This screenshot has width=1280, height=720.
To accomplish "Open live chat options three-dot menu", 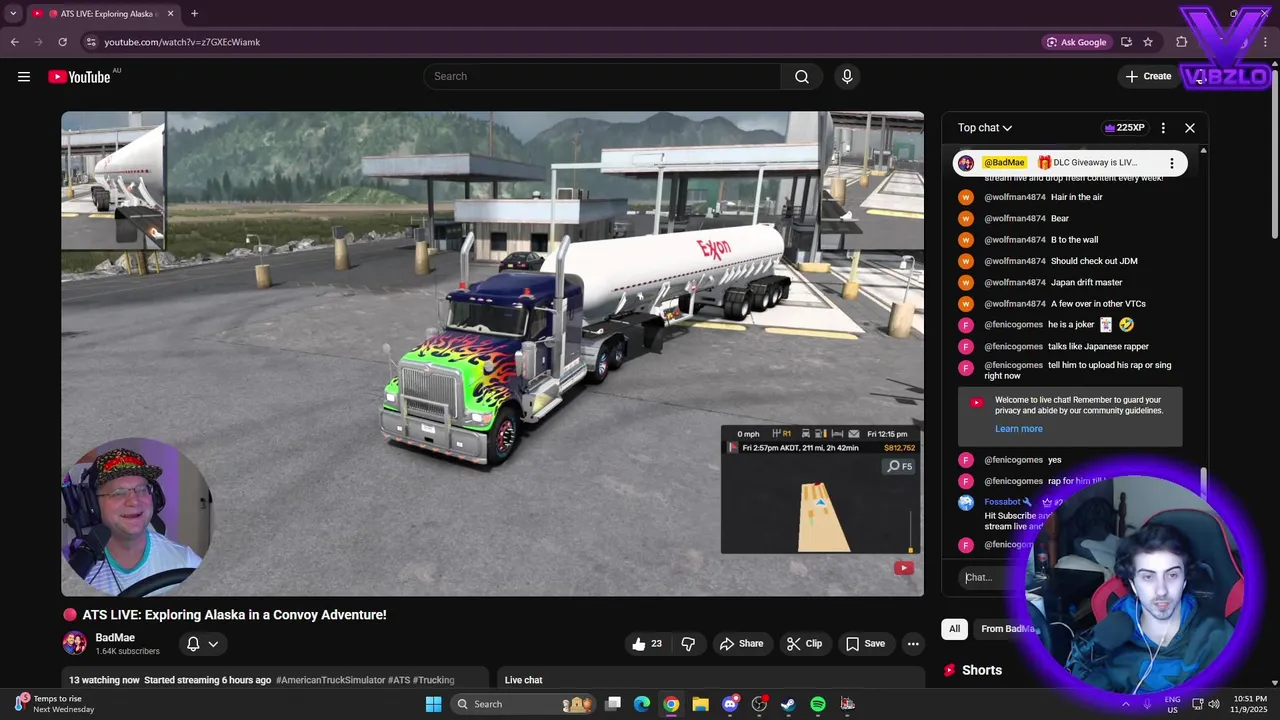I will tap(1163, 128).
